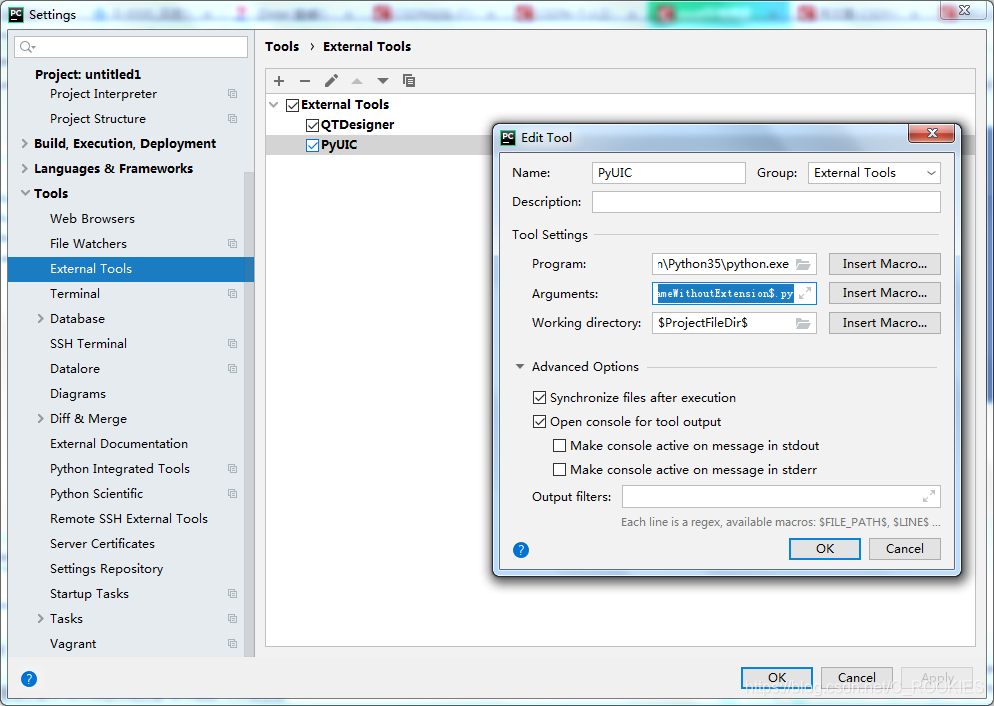Click project-level icon next to Vagrant
Screen dimensions: 994x706
[233, 644]
